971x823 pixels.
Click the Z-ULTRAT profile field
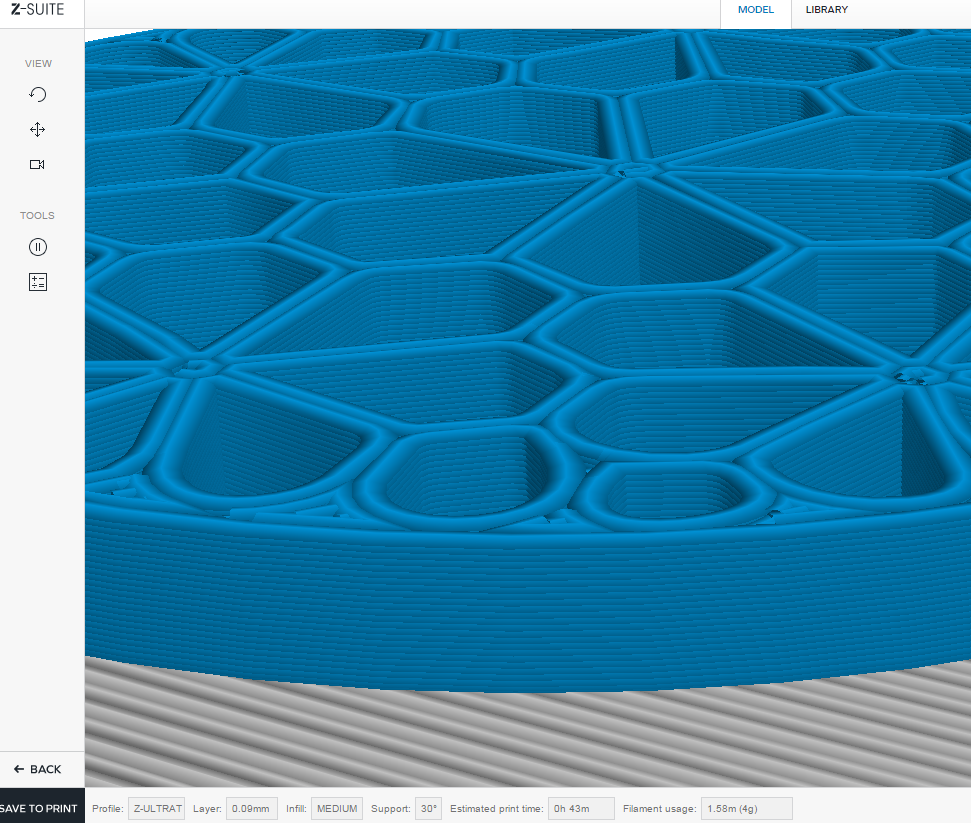tap(157, 809)
